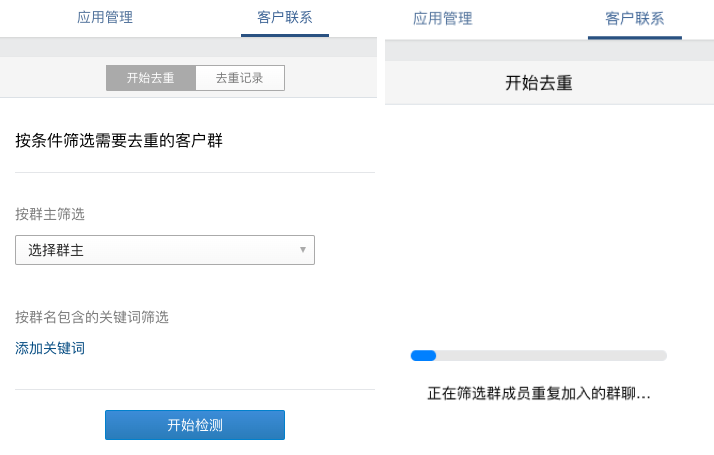Click the 按条件筛选需要去重的客户群 heading

(x=119, y=140)
